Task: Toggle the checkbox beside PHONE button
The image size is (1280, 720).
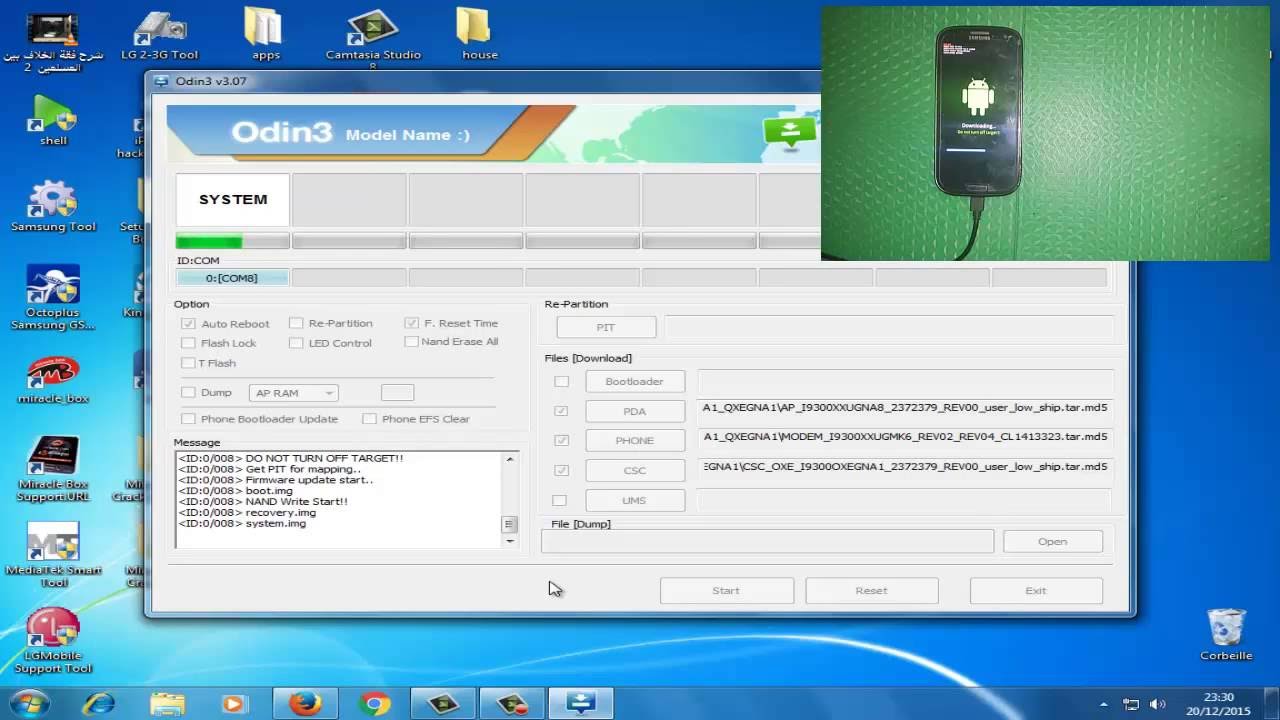Action: click(561, 440)
